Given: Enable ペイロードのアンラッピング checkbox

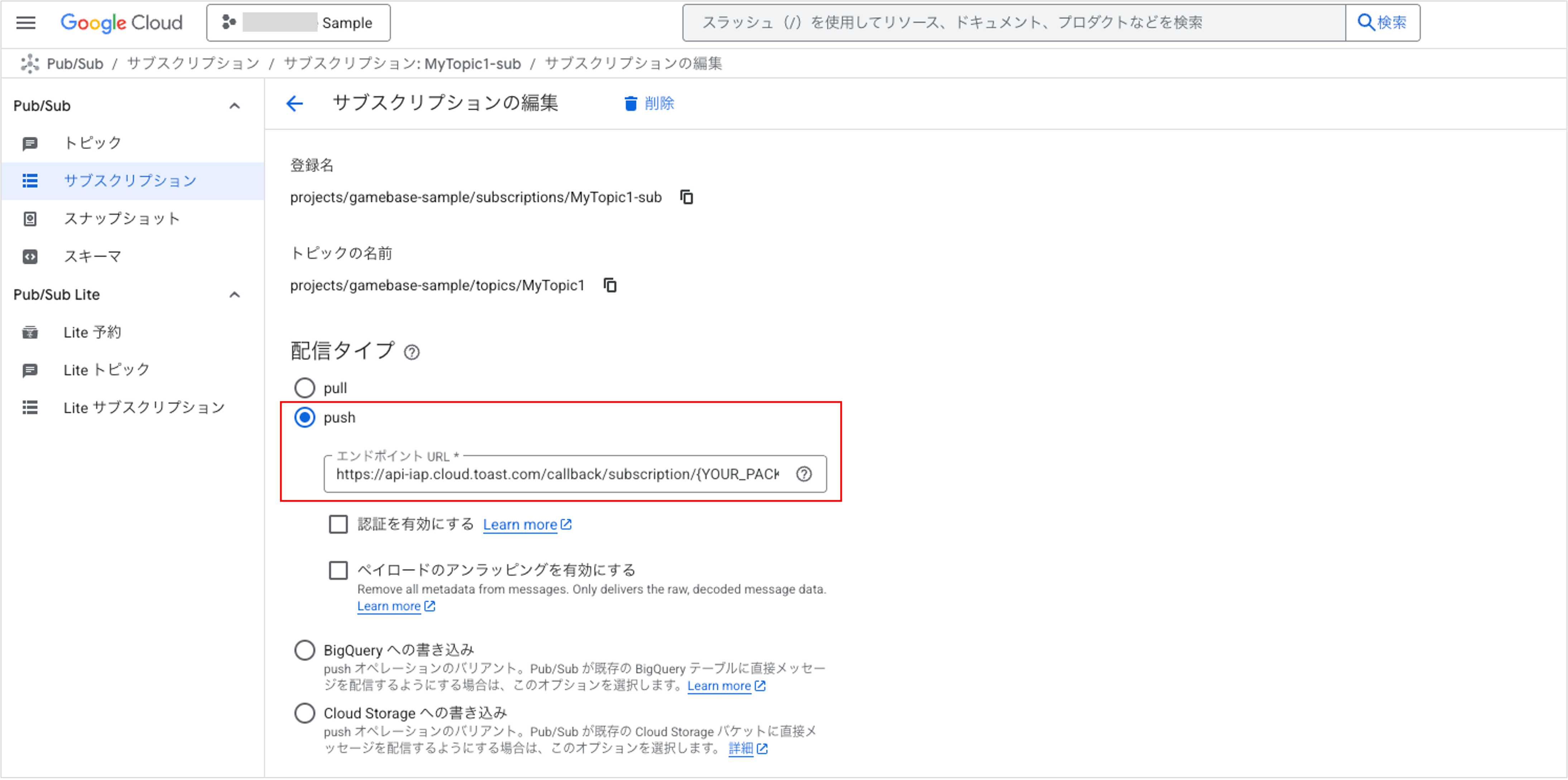Looking at the screenshot, I should click(339, 570).
